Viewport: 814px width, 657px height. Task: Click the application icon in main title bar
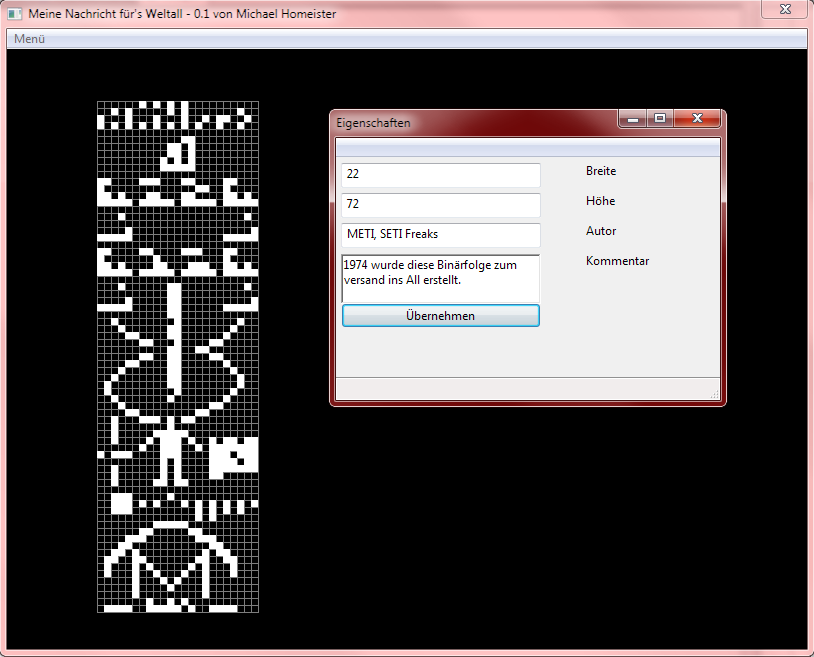15,15
